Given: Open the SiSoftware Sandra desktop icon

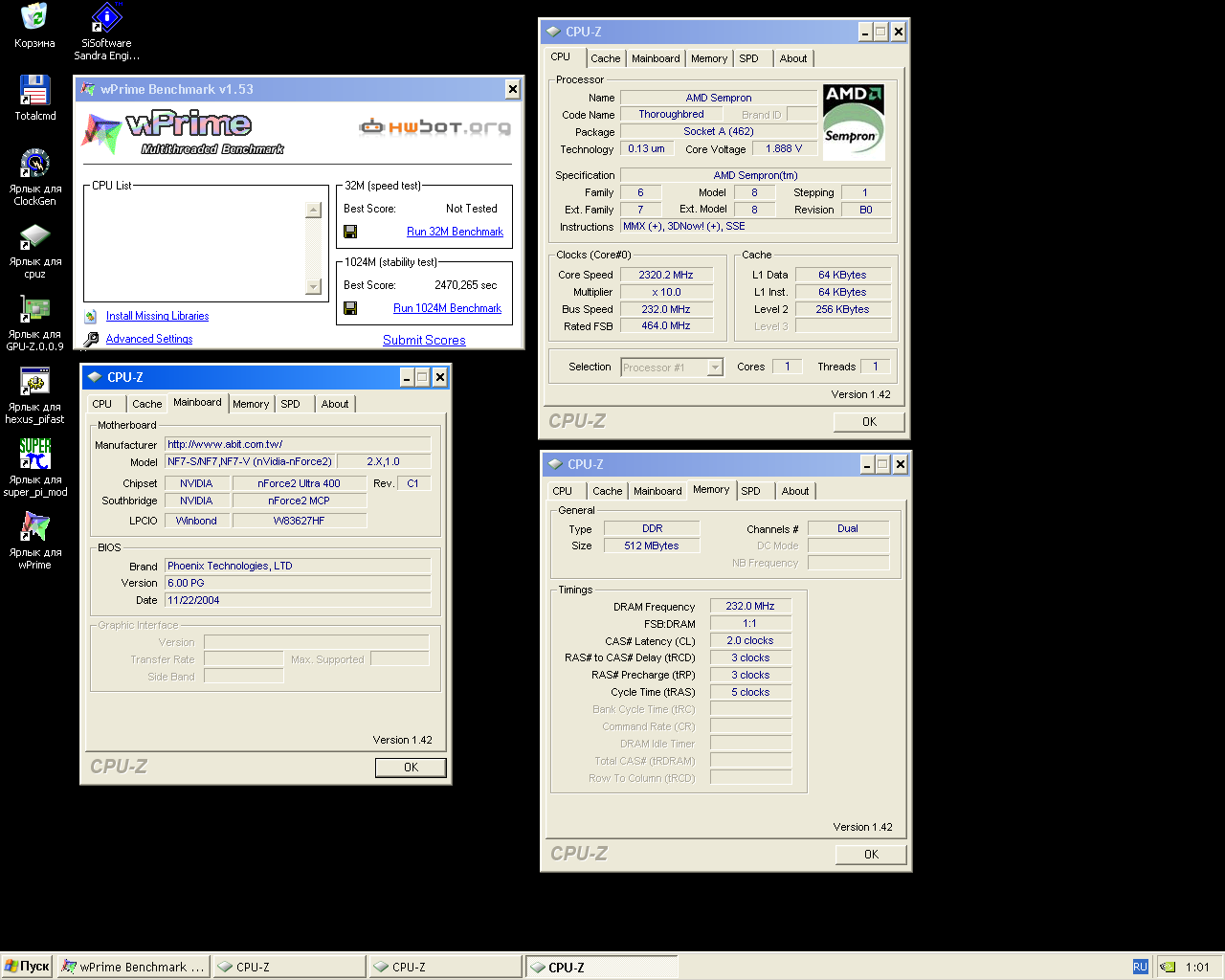Looking at the screenshot, I should click(x=106, y=18).
